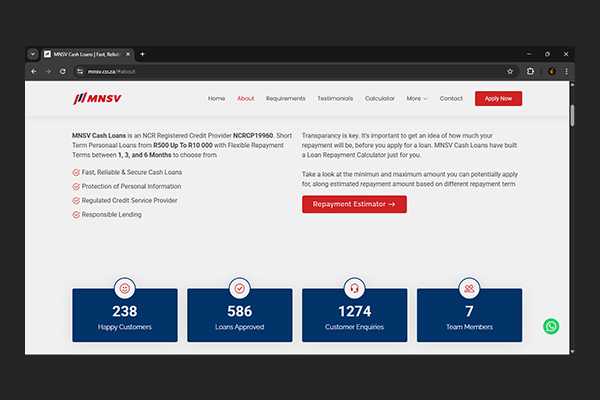Viewport: 600px width, 400px height.
Task: Click the MNSV Cash Loans browser tab
Action: pos(87,54)
